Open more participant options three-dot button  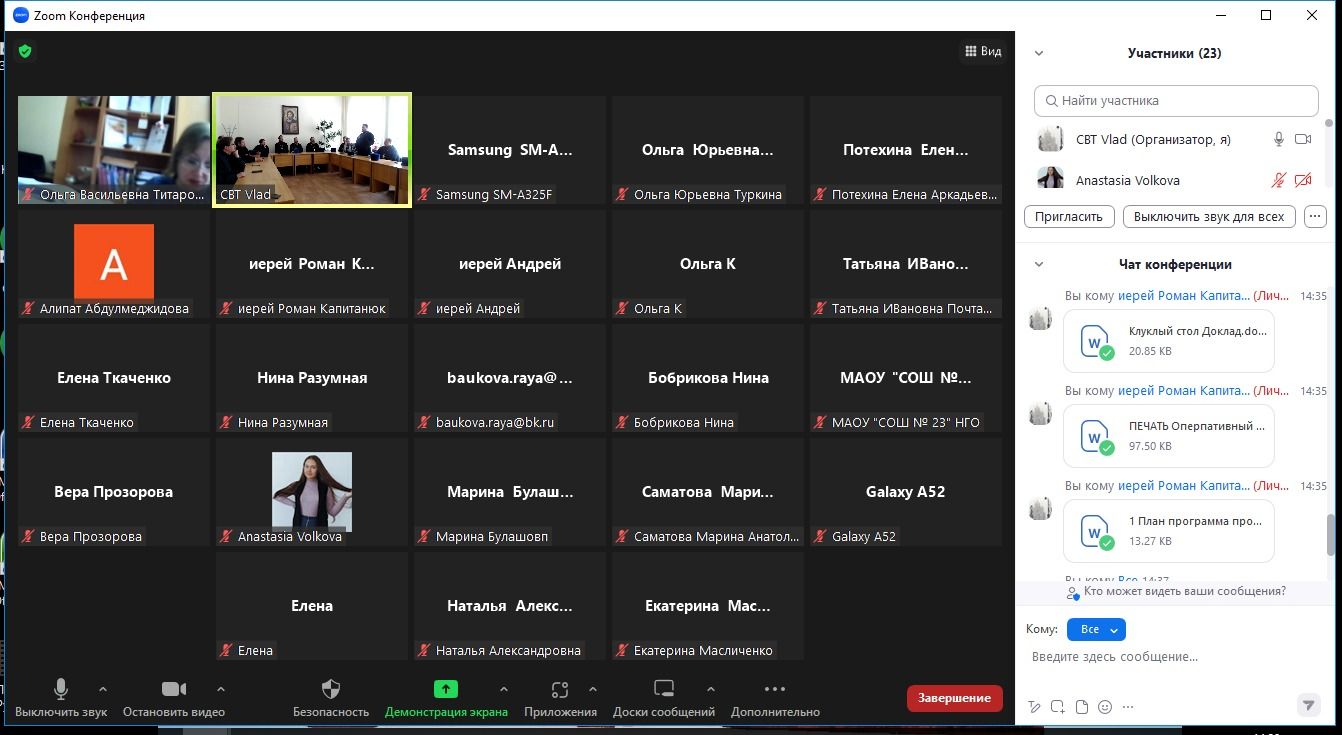(x=1315, y=216)
